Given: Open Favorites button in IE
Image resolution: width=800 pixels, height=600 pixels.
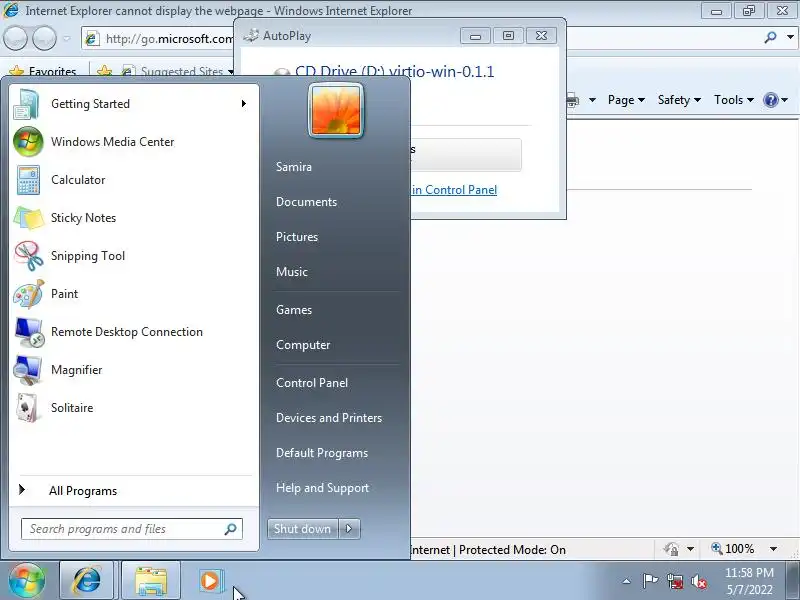Looking at the screenshot, I should point(43,71).
